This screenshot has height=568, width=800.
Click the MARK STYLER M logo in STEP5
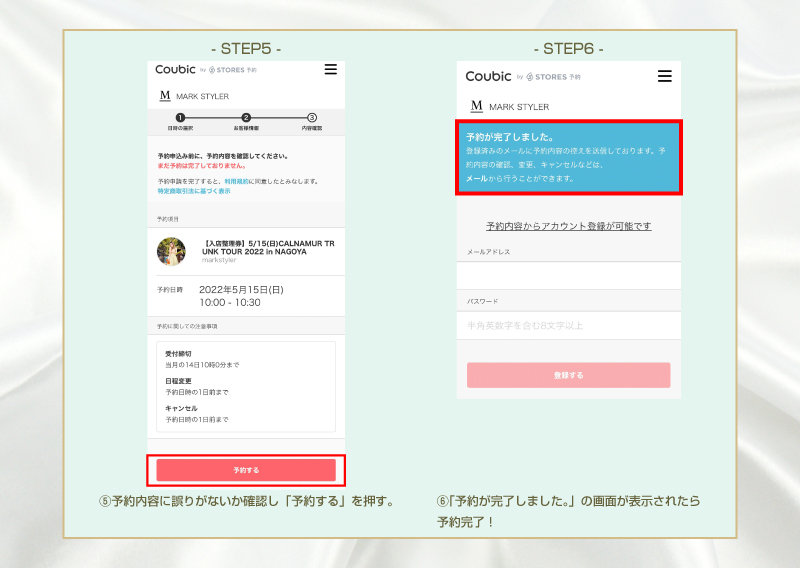(x=165, y=96)
